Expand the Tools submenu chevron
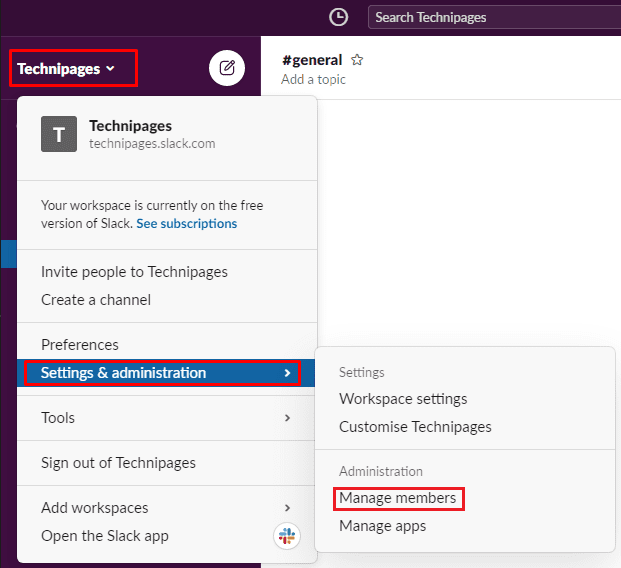This screenshot has height=568, width=621. pos(288,418)
